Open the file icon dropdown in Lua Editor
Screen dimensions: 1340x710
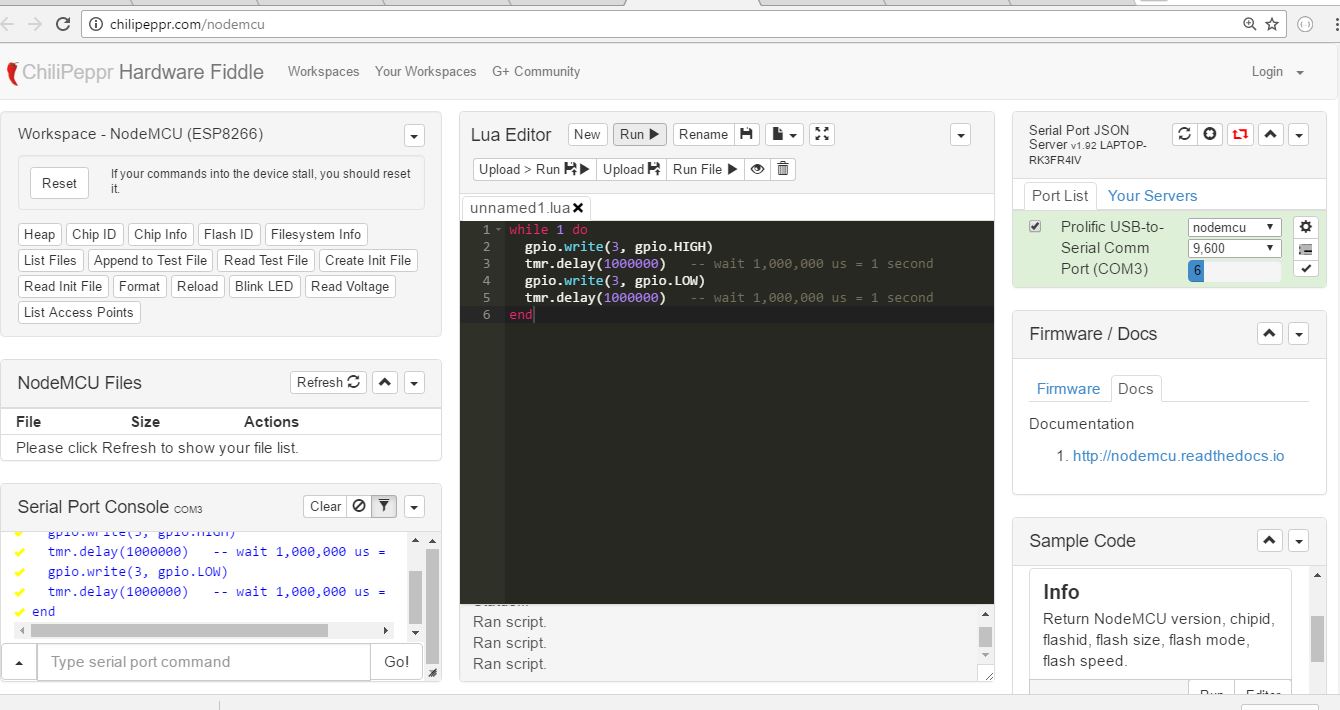tap(784, 134)
